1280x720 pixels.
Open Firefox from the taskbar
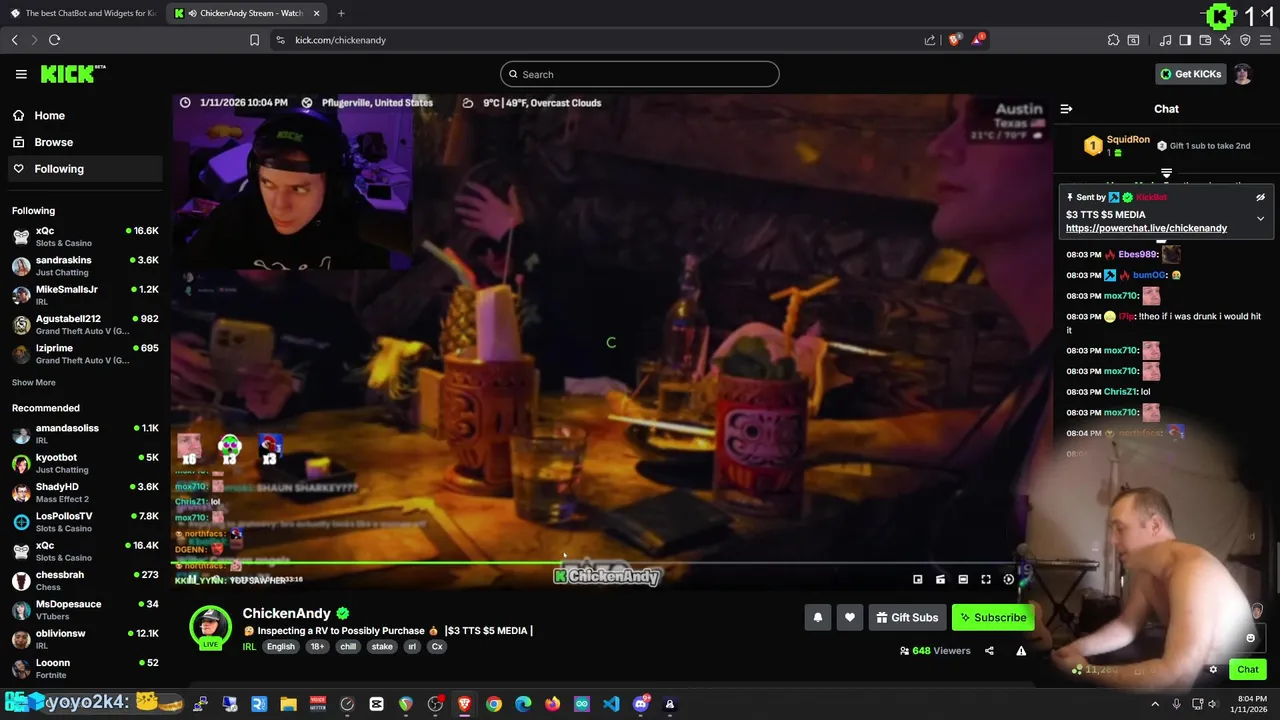(552, 704)
